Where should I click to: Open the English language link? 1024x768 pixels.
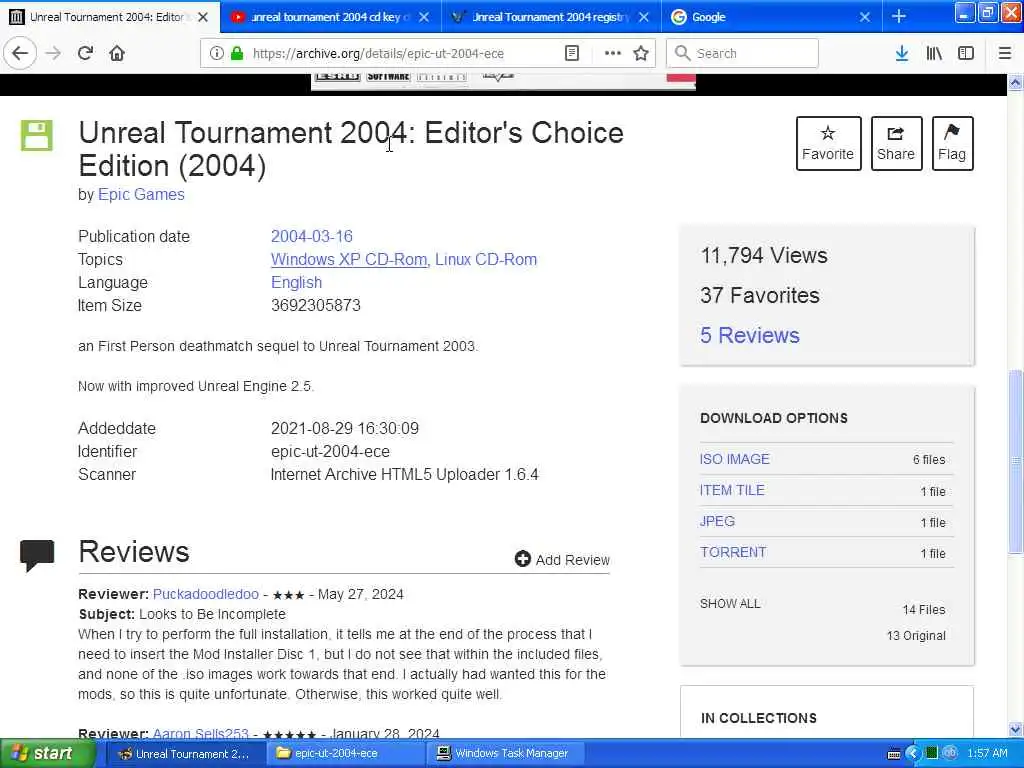(x=296, y=283)
